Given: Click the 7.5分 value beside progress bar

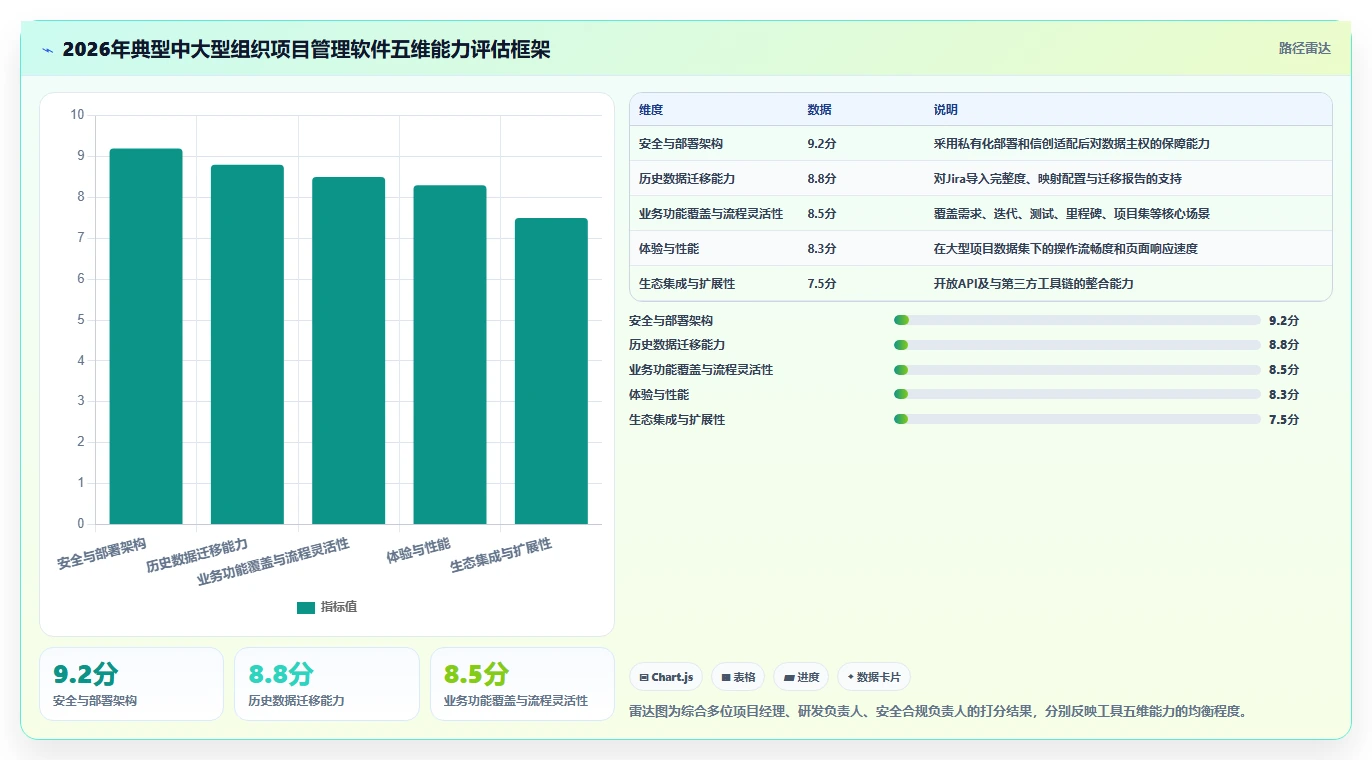Looking at the screenshot, I should 1283,420.
